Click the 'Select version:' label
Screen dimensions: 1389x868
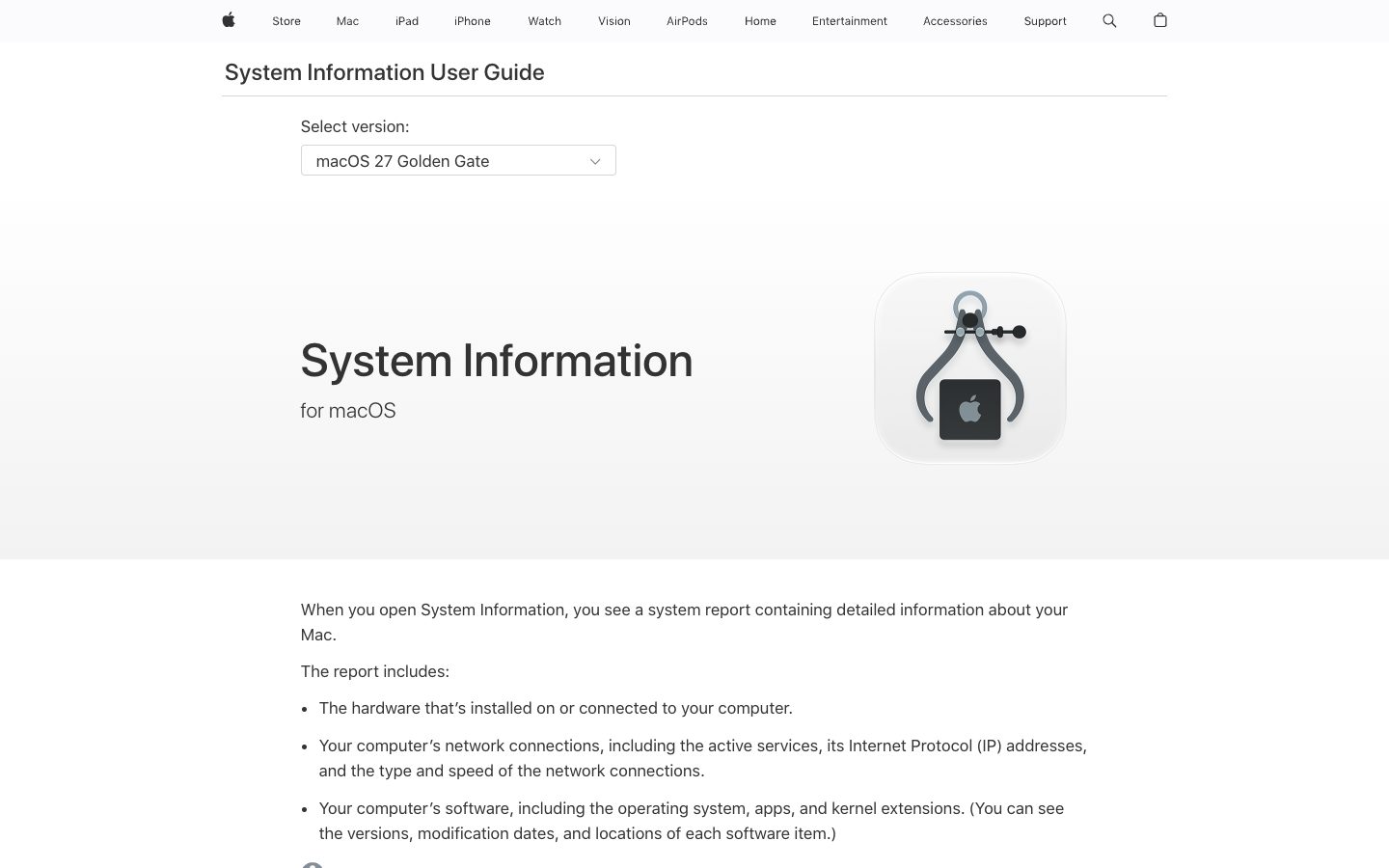point(355,126)
